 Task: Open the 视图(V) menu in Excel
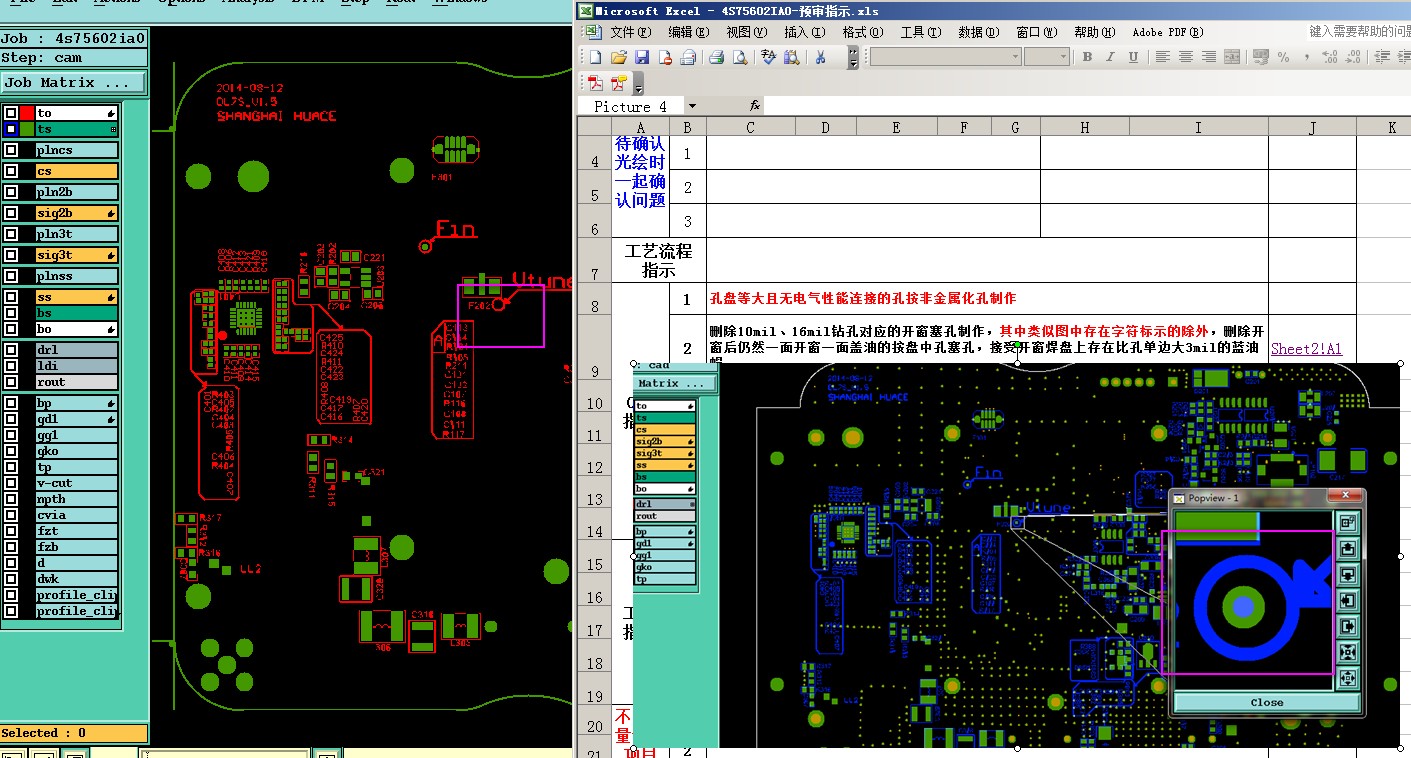[747, 32]
